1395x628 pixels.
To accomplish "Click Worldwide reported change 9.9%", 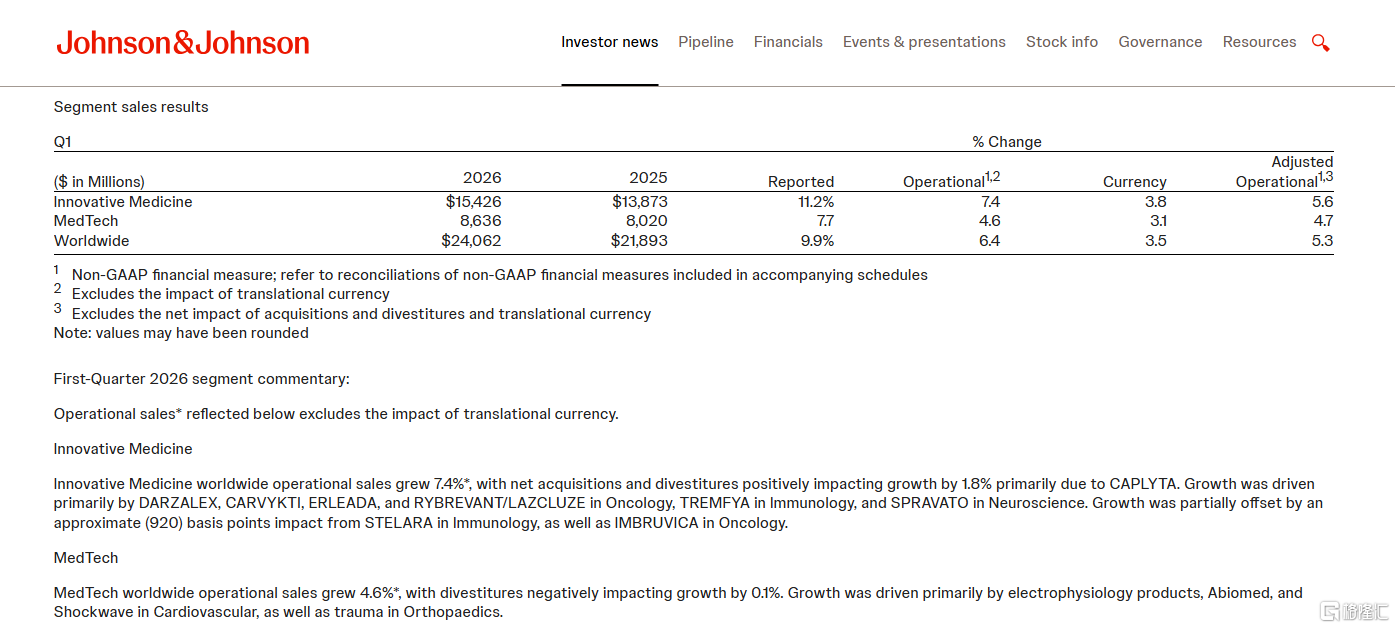I will coord(815,241).
